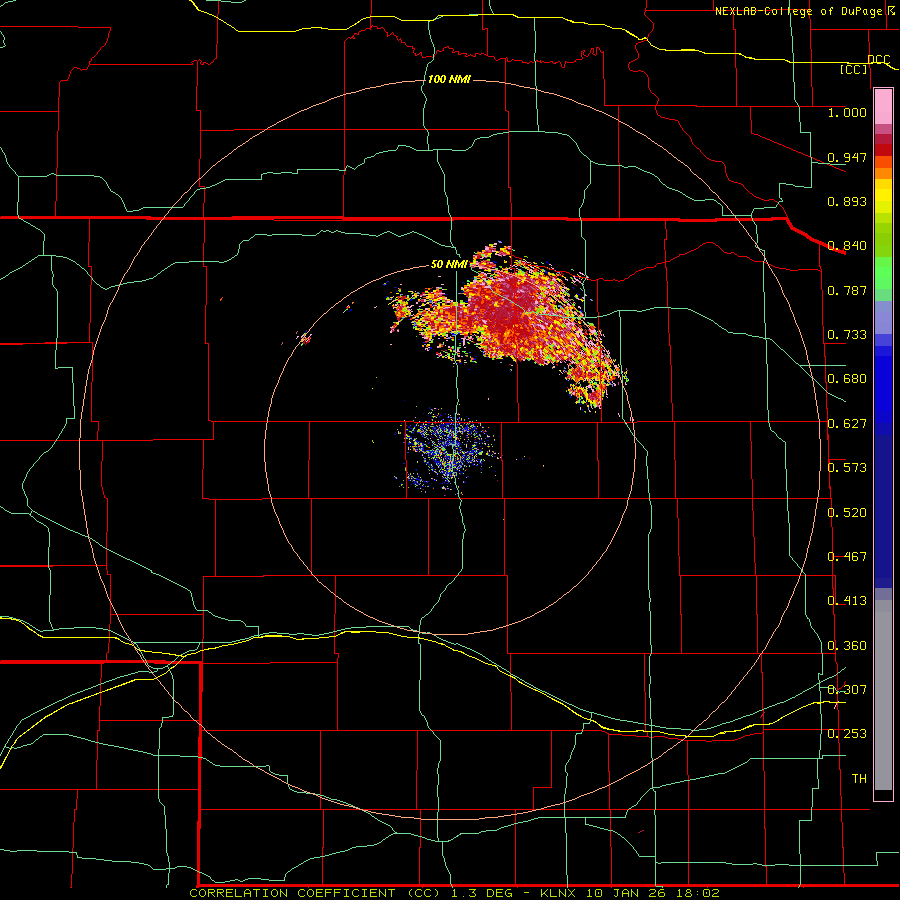
Task: Click the Correlation Coefficient KLNX caption text
Action: click(x=454, y=893)
